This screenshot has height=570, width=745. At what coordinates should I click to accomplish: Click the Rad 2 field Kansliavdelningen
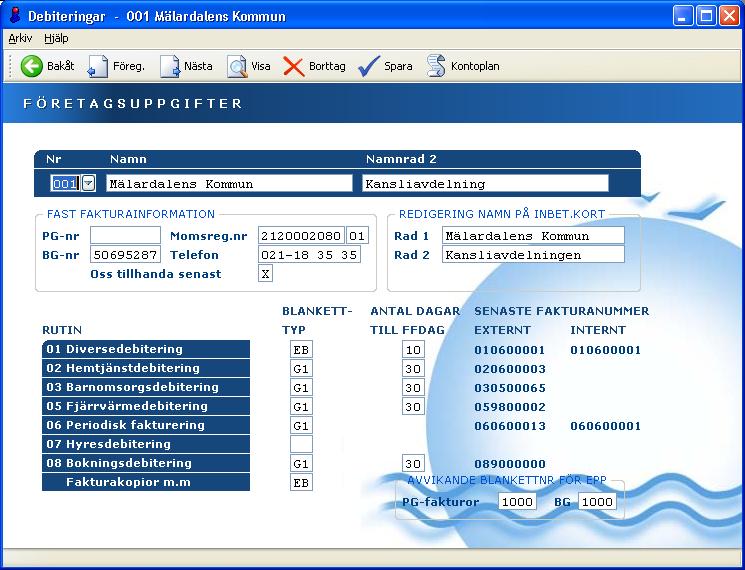pos(533,255)
